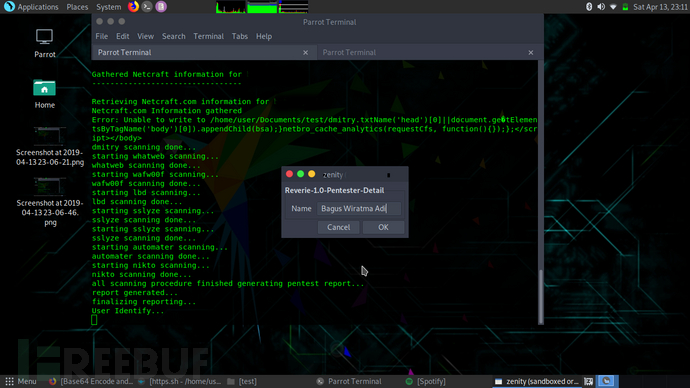Screen dimensions: 690x388
Task: Click the green dot on zenity dialog
Action: [301, 174]
